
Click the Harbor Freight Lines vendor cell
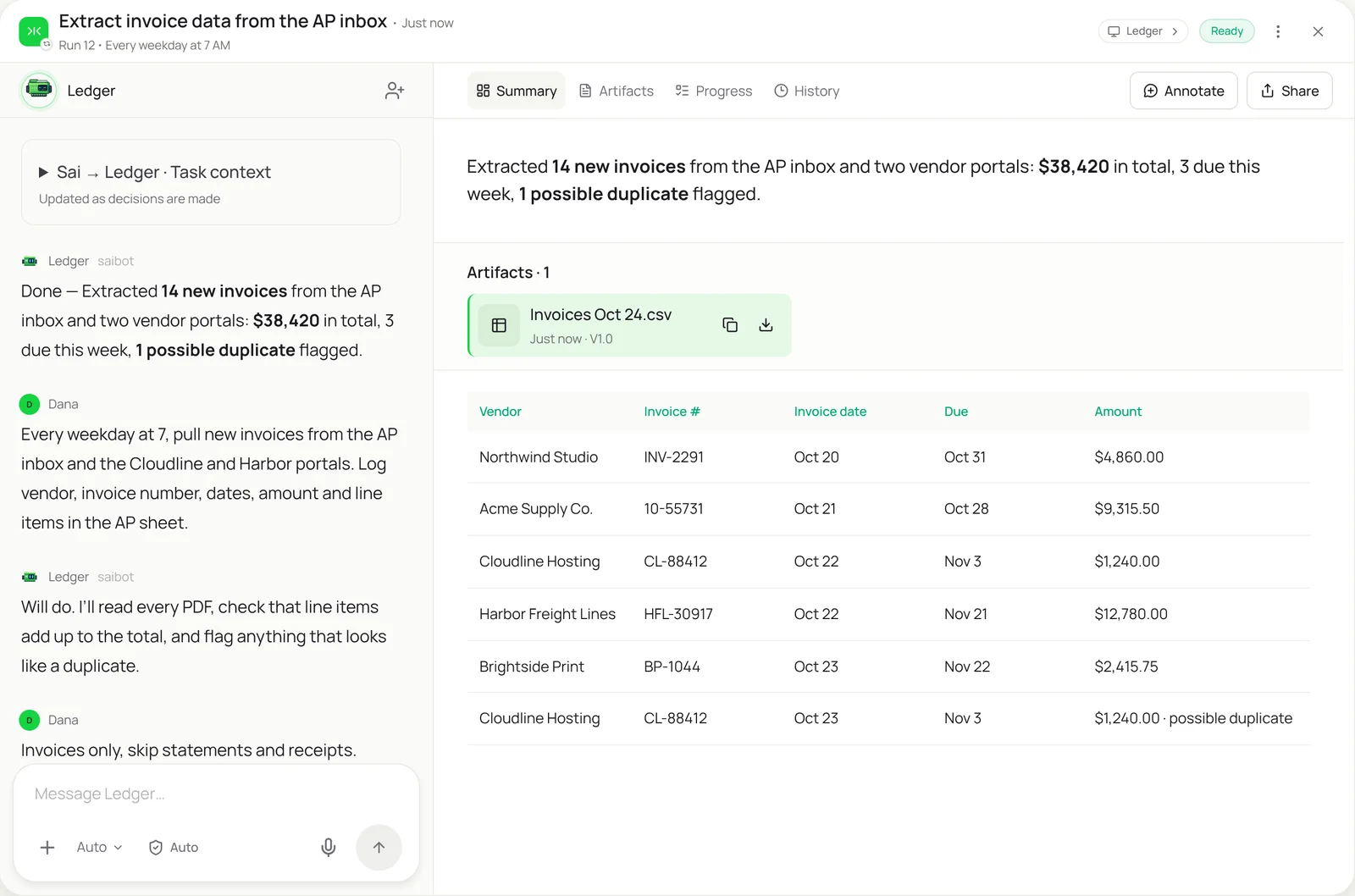pos(547,614)
